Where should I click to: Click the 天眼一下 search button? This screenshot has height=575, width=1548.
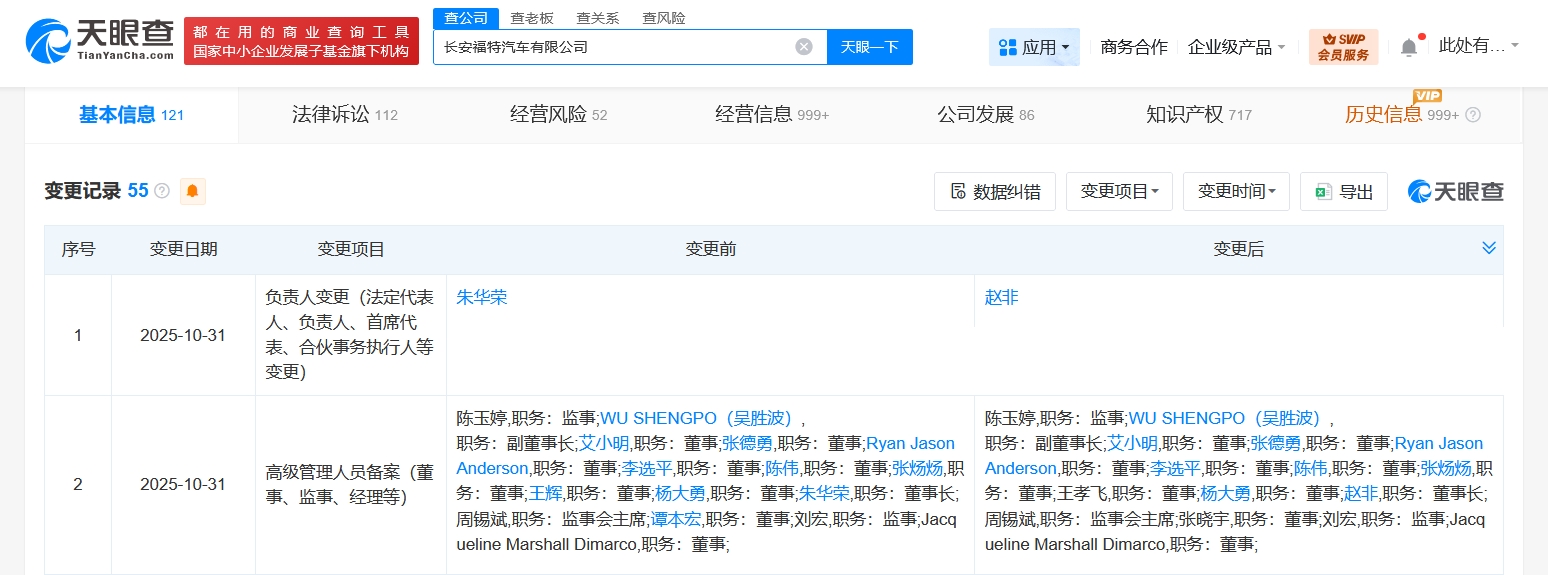pyautogui.click(x=869, y=47)
